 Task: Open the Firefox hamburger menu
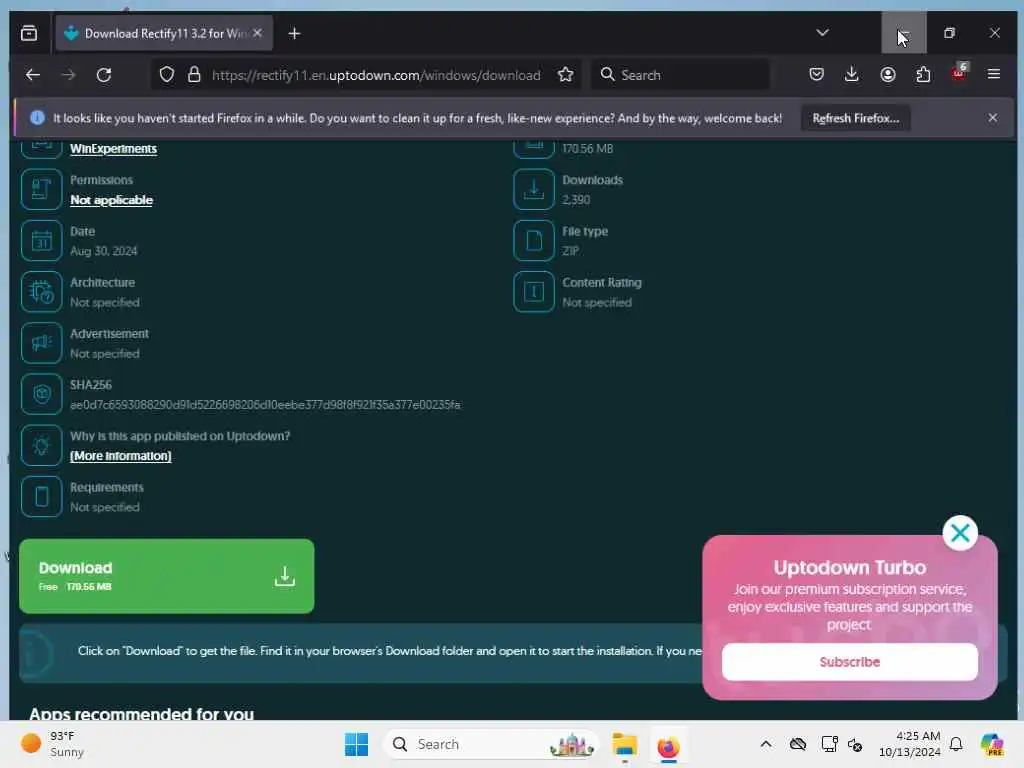click(x=994, y=74)
